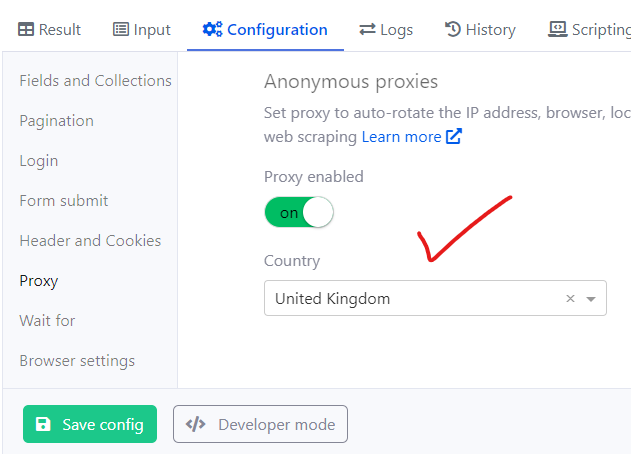Click the Input list icon
This screenshot has height=454, width=631.
(x=121, y=29)
